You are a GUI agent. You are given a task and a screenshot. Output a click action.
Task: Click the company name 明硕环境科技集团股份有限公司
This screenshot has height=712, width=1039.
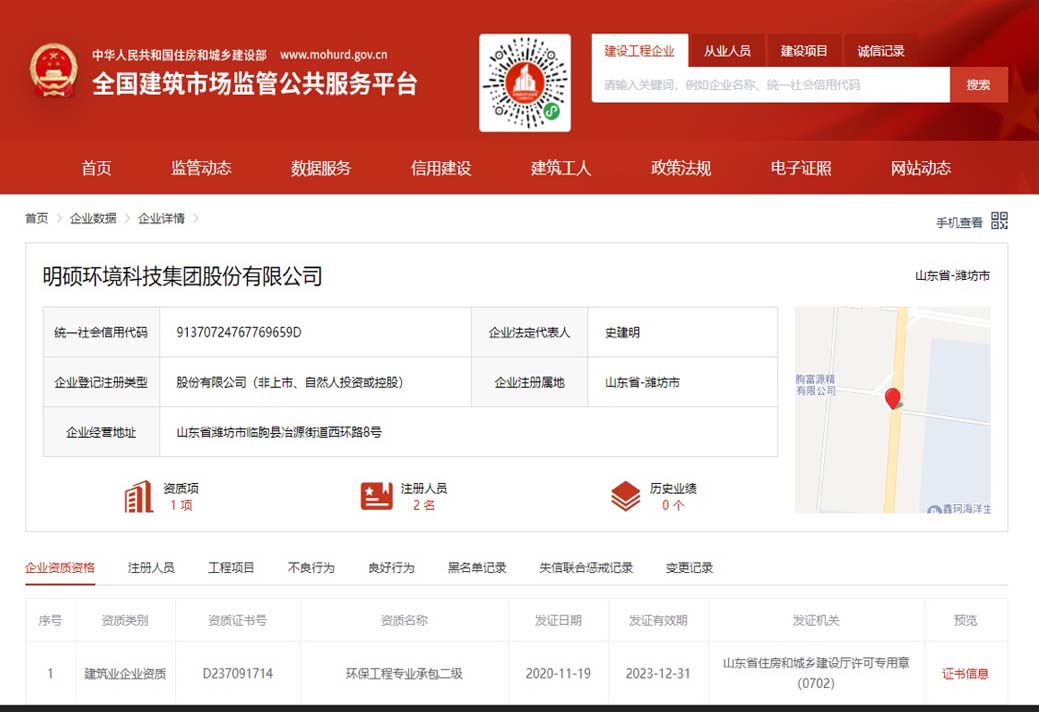point(182,276)
